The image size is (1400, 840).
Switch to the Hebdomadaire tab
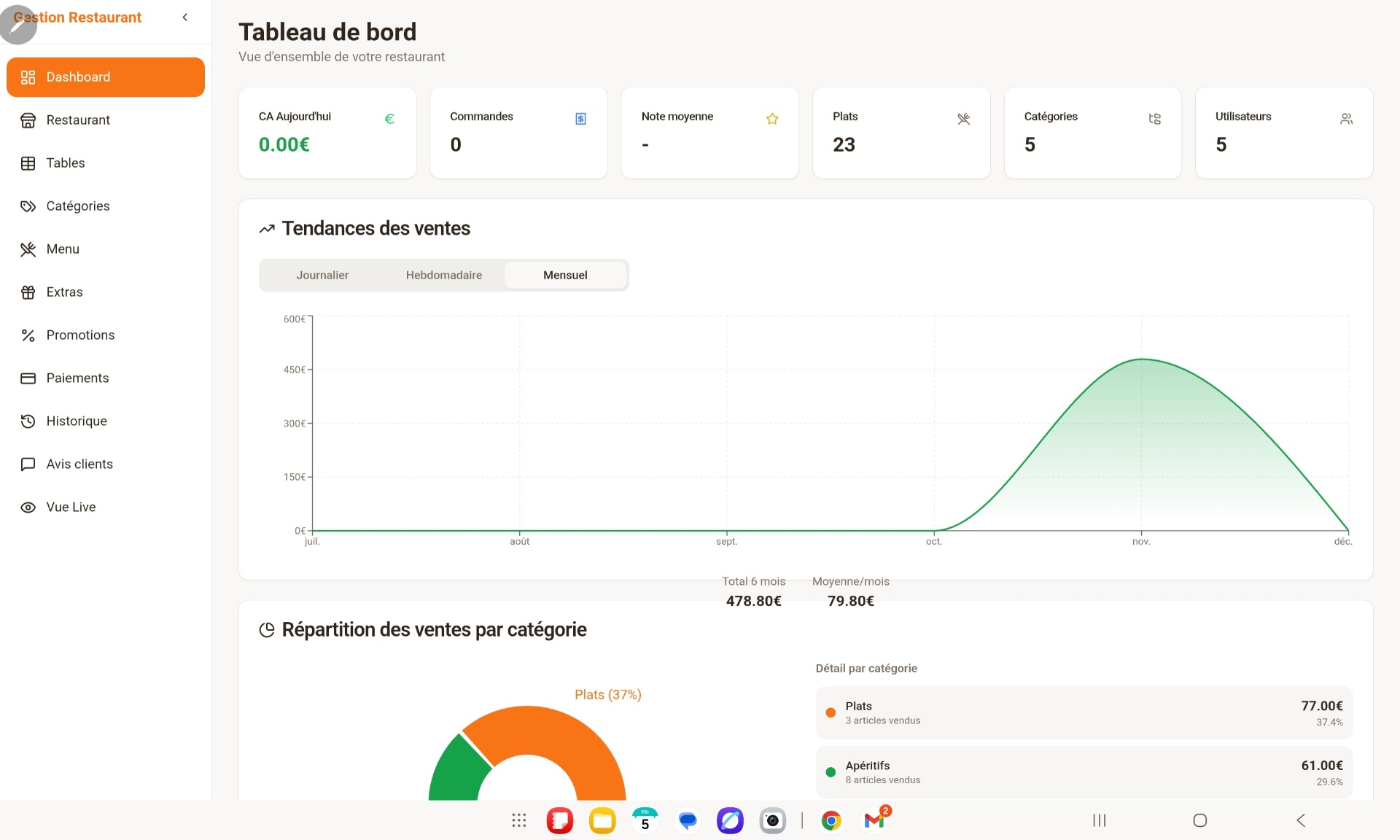pyautogui.click(x=444, y=276)
